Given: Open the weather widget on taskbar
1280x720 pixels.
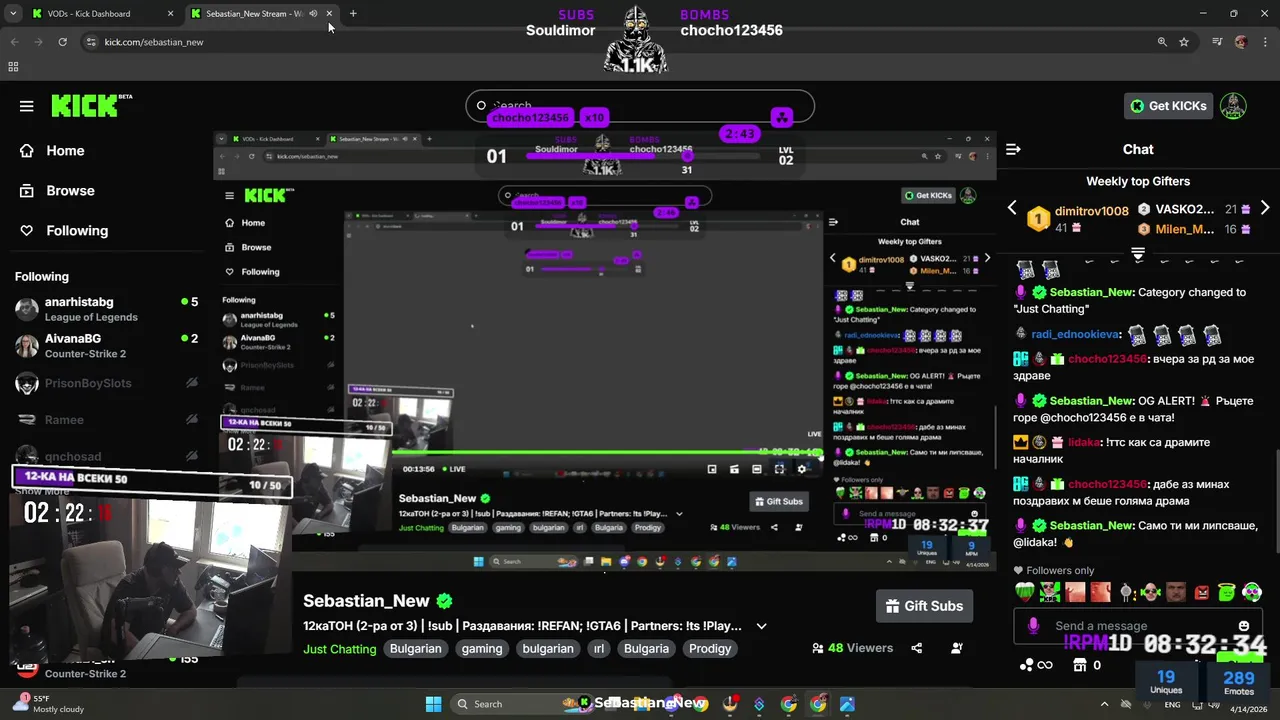Looking at the screenshot, I should [48, 704].
